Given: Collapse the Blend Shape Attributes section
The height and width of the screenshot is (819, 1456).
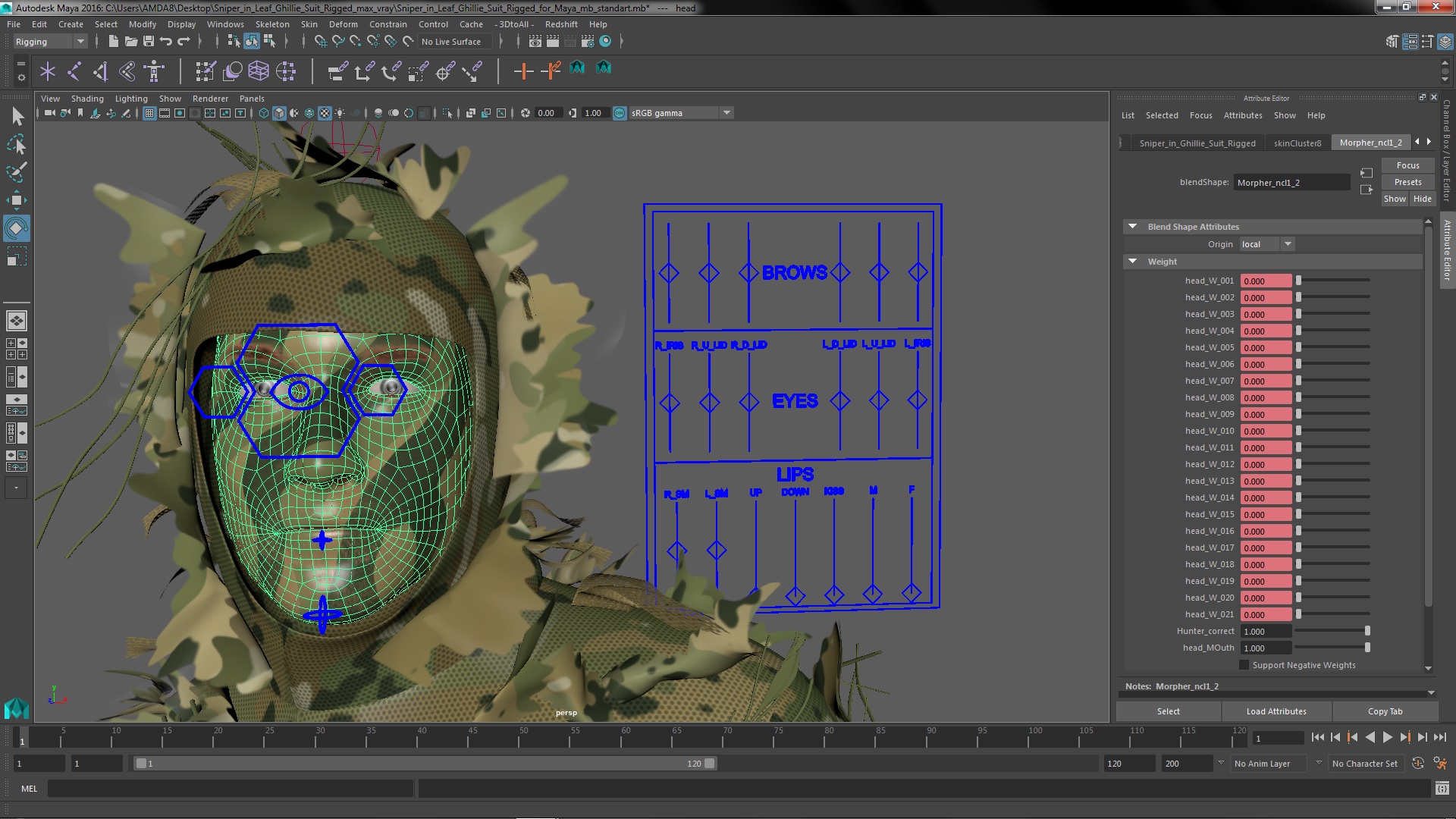Looking at the screenshot, I should pyautogui.click(x=1132, y=227).
